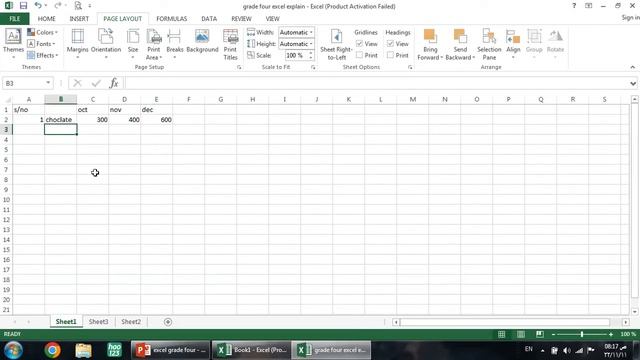Open Print Titles settings
The height and width of the screenshot is (360, 640).
coord(230,44)
